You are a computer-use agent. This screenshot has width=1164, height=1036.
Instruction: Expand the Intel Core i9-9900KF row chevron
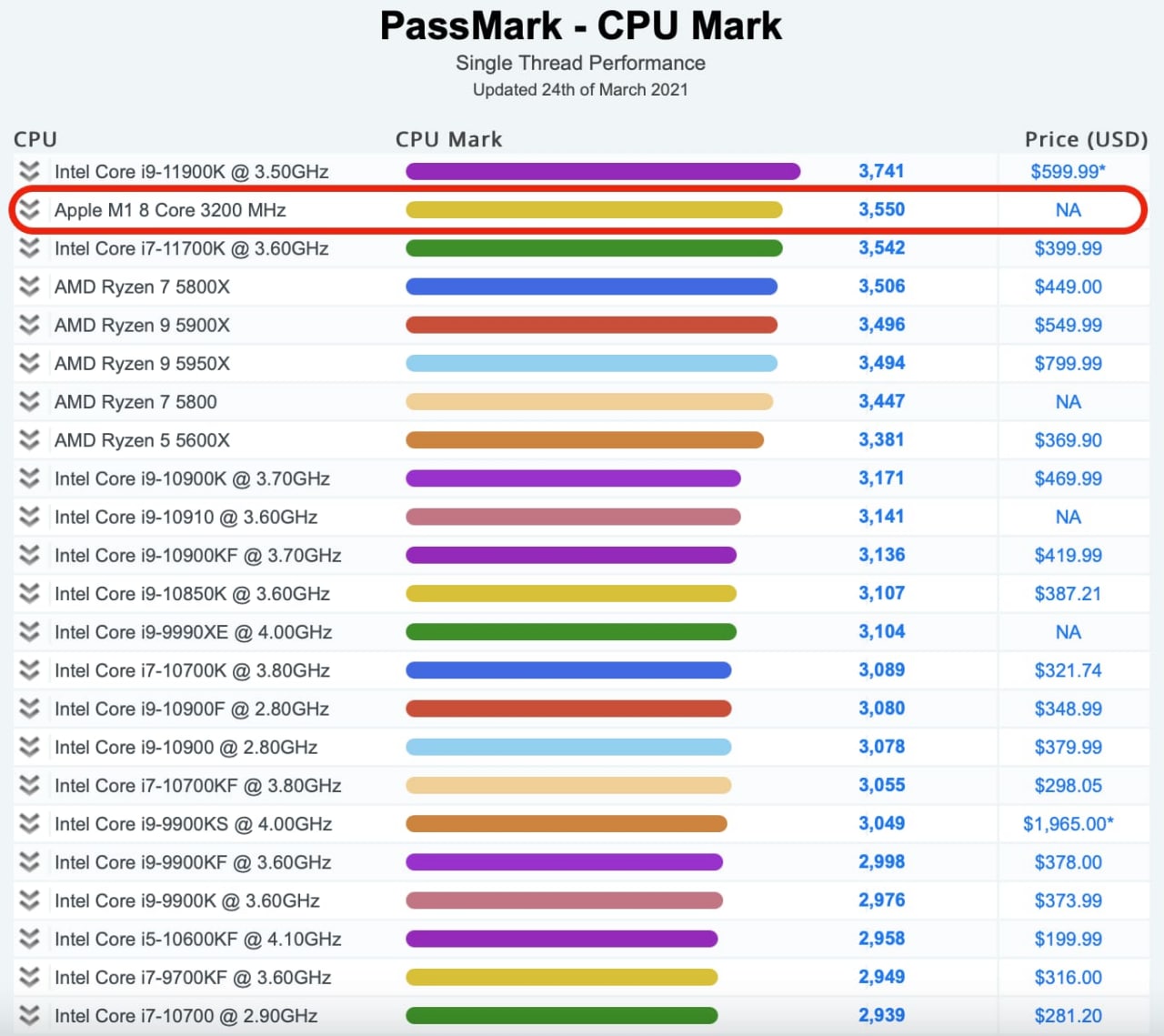[x=30, y=862]
